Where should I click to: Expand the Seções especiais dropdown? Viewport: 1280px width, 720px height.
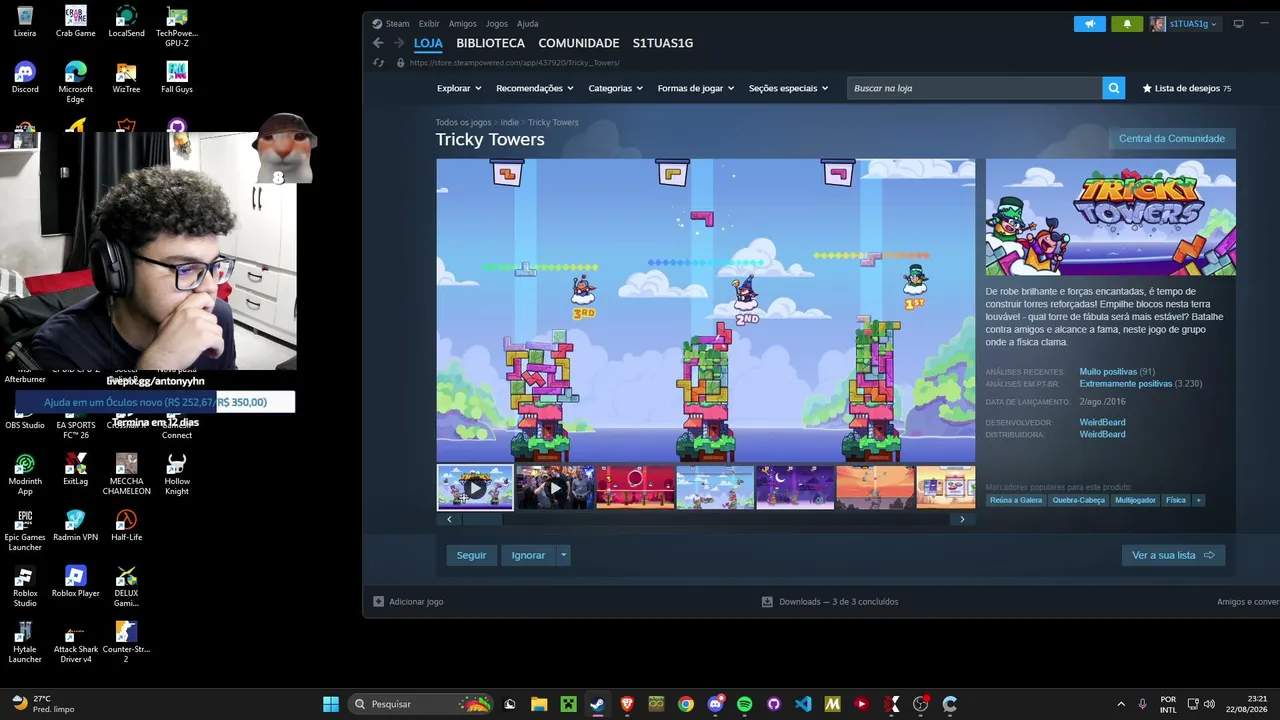(789, 88)
